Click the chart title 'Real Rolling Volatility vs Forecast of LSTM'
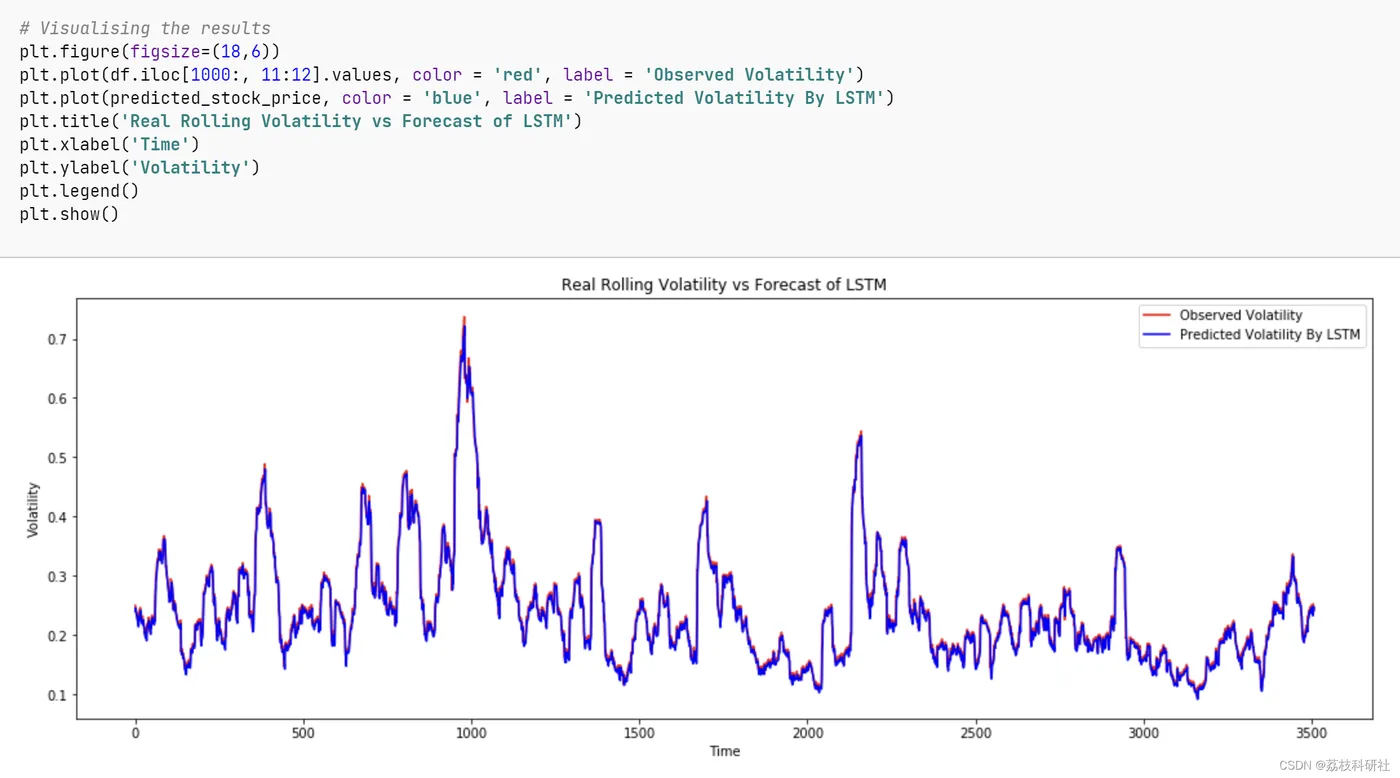The image size is (1400, 778). [x=724, y=285]
